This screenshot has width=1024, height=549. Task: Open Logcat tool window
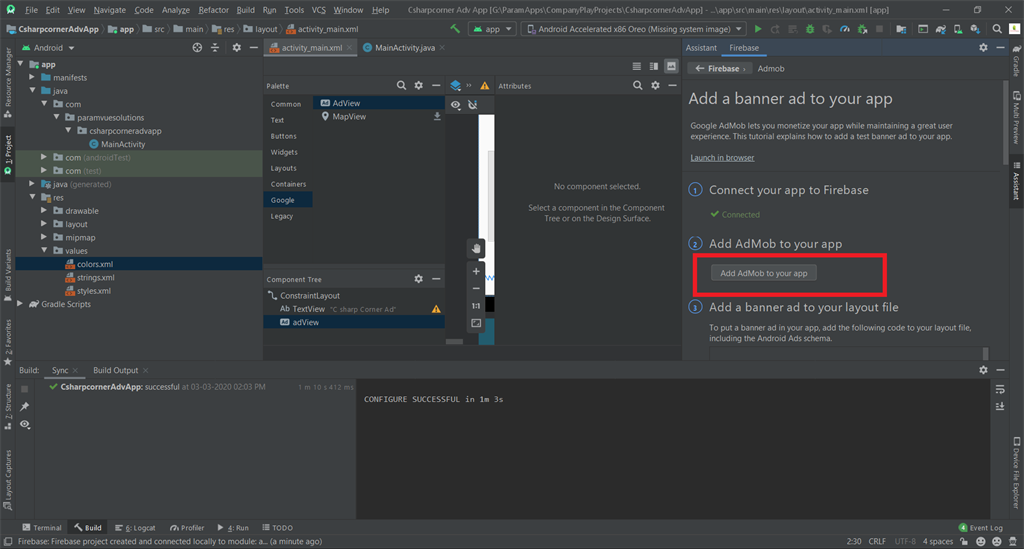[135, 527]
